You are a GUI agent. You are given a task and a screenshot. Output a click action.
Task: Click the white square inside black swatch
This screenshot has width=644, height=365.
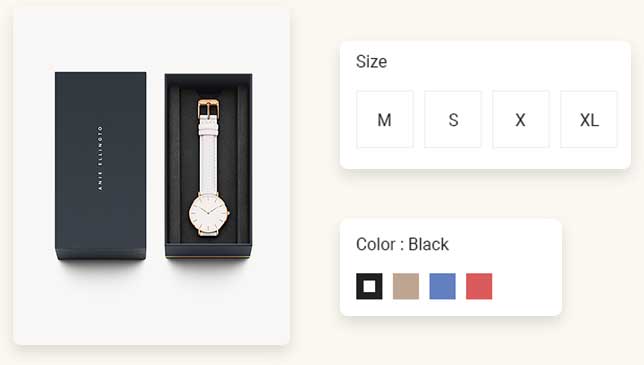(369, 286)
